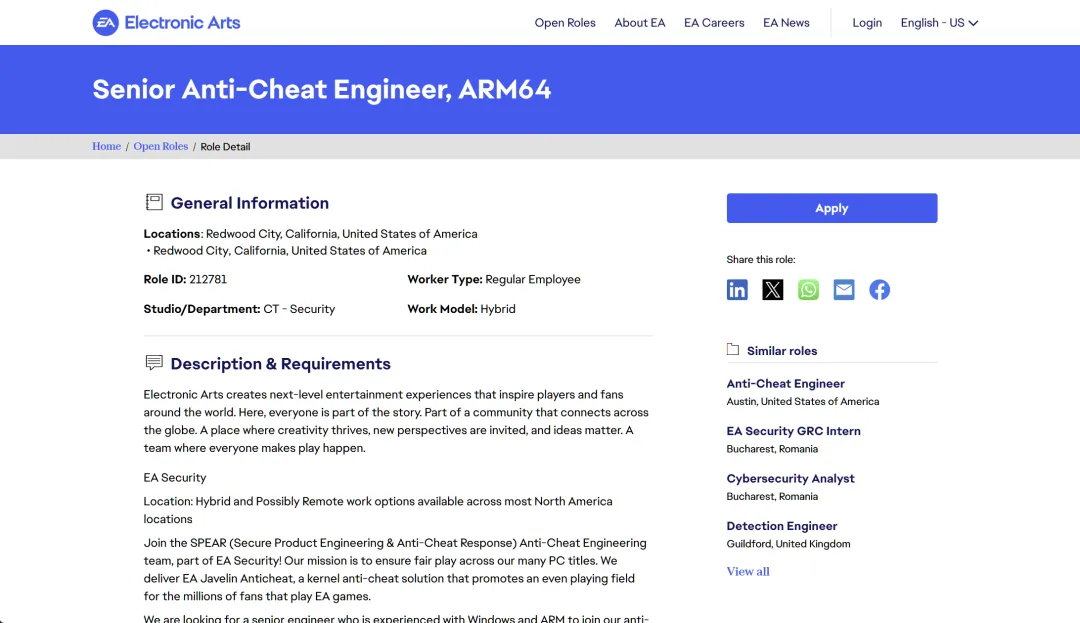Viewport: 1080px width, 623px height.
Task: Share role on LinkedIn
Action: pyautogui.click(x=737, y=290)
